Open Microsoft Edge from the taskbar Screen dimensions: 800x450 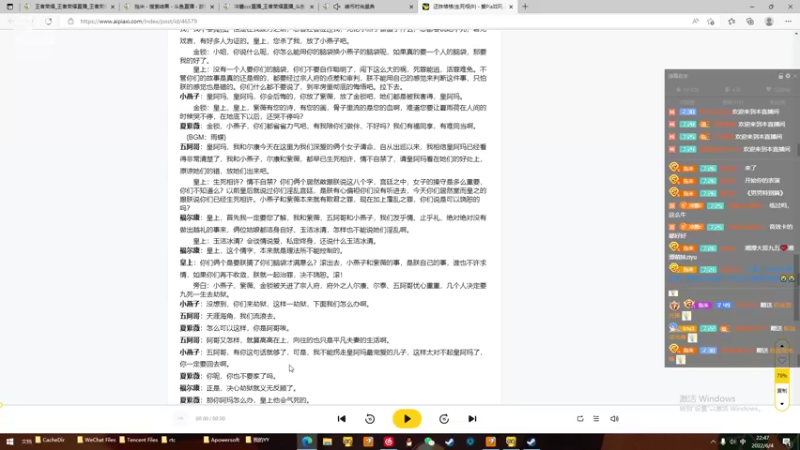(x=307, y=442)
